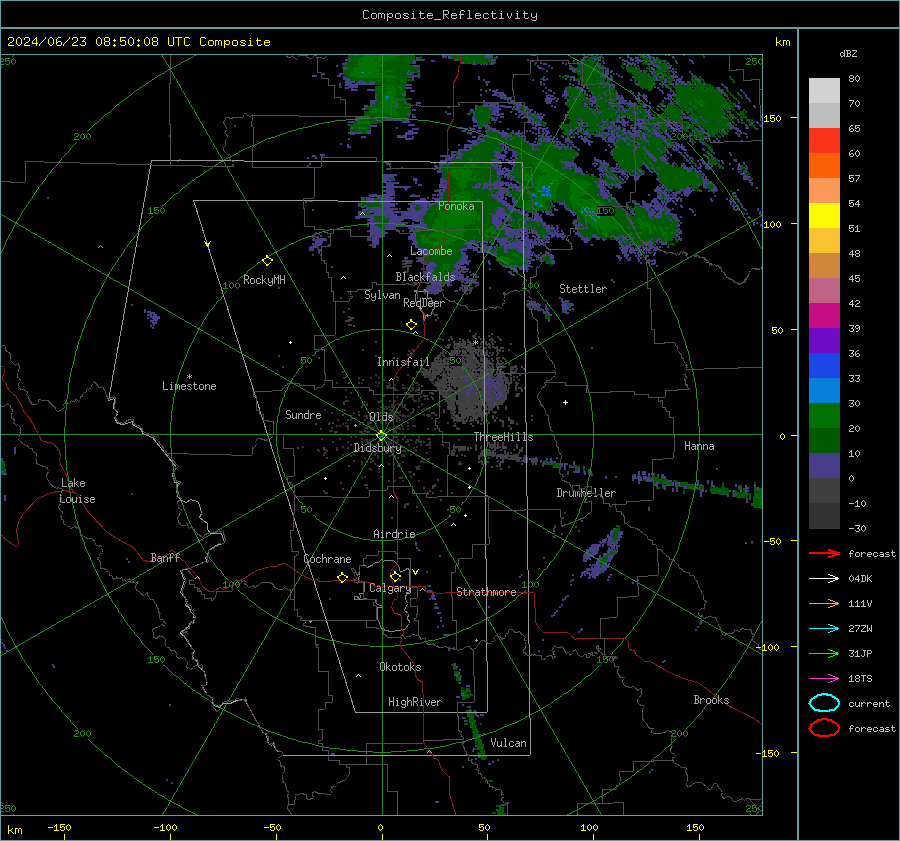Click the orange 111V arrow in legend
The image size is (900, 841).
click(824, 603)
